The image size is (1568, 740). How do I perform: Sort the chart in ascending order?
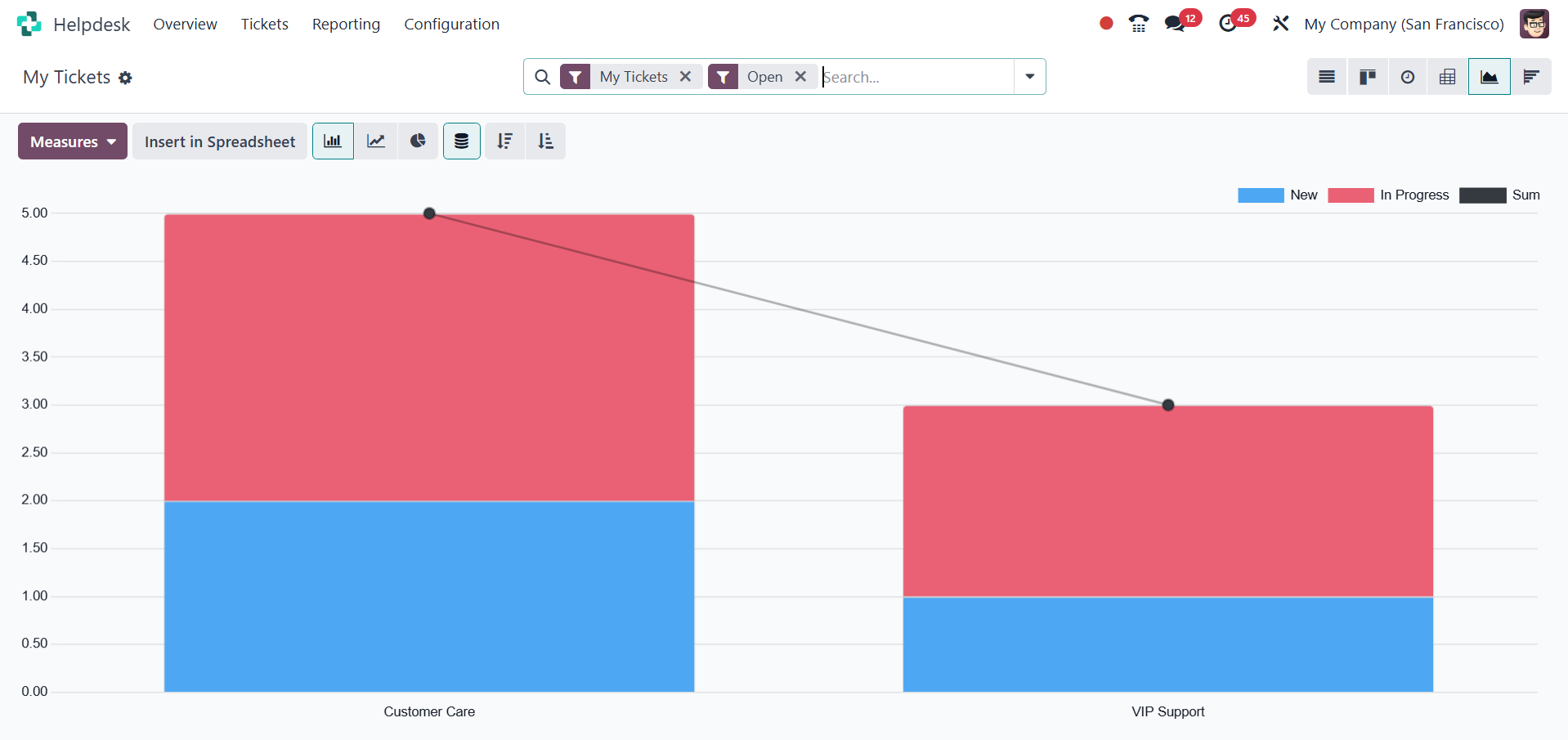pos(545,141)
